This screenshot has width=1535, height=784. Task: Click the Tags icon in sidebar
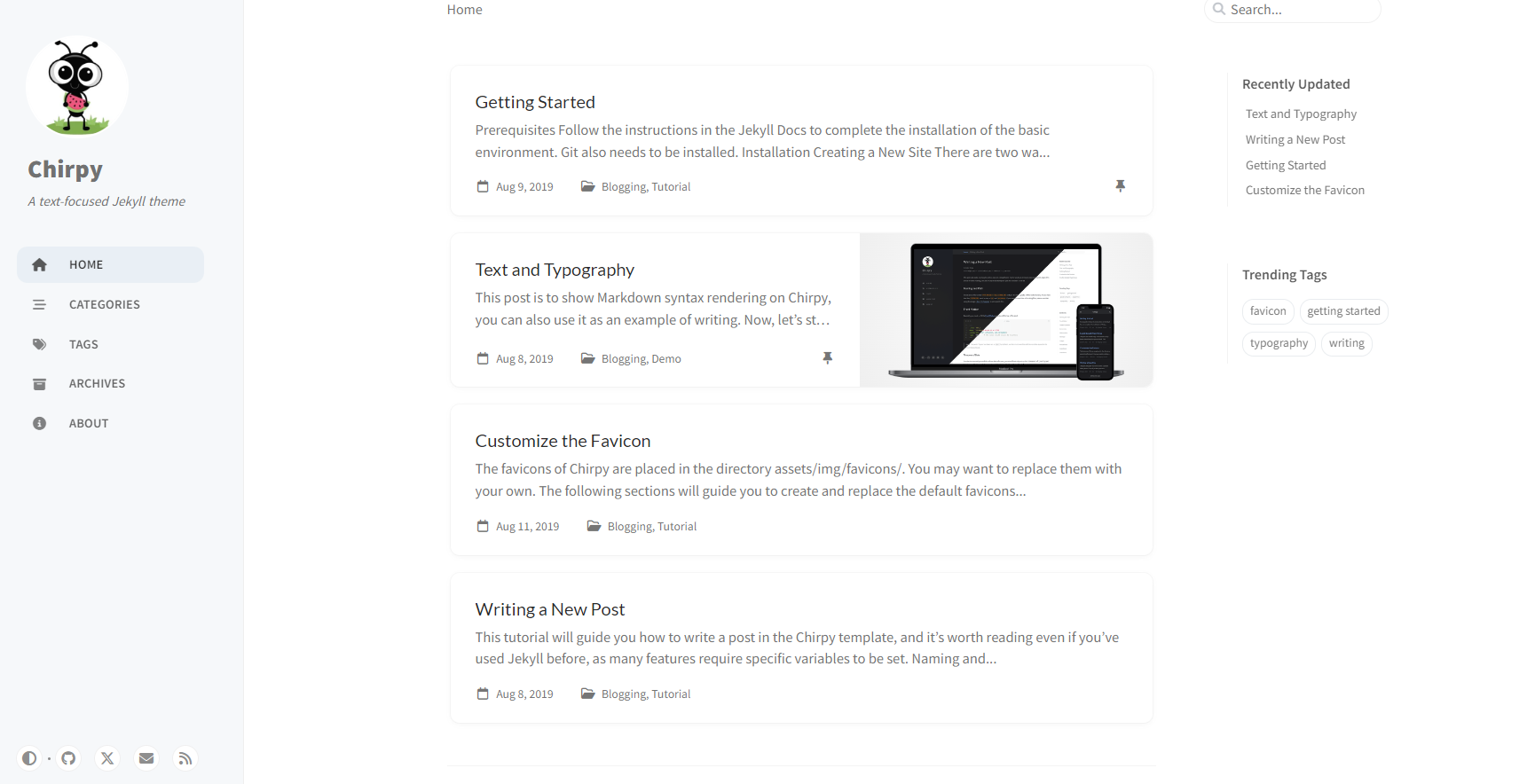coord(39,344)
